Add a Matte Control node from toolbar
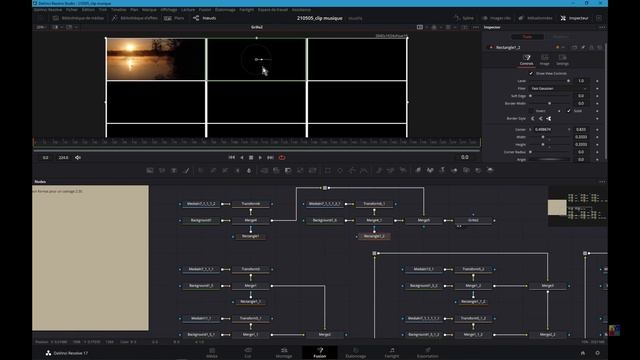The height and width of the screenshot is (360, 640). 288,170
